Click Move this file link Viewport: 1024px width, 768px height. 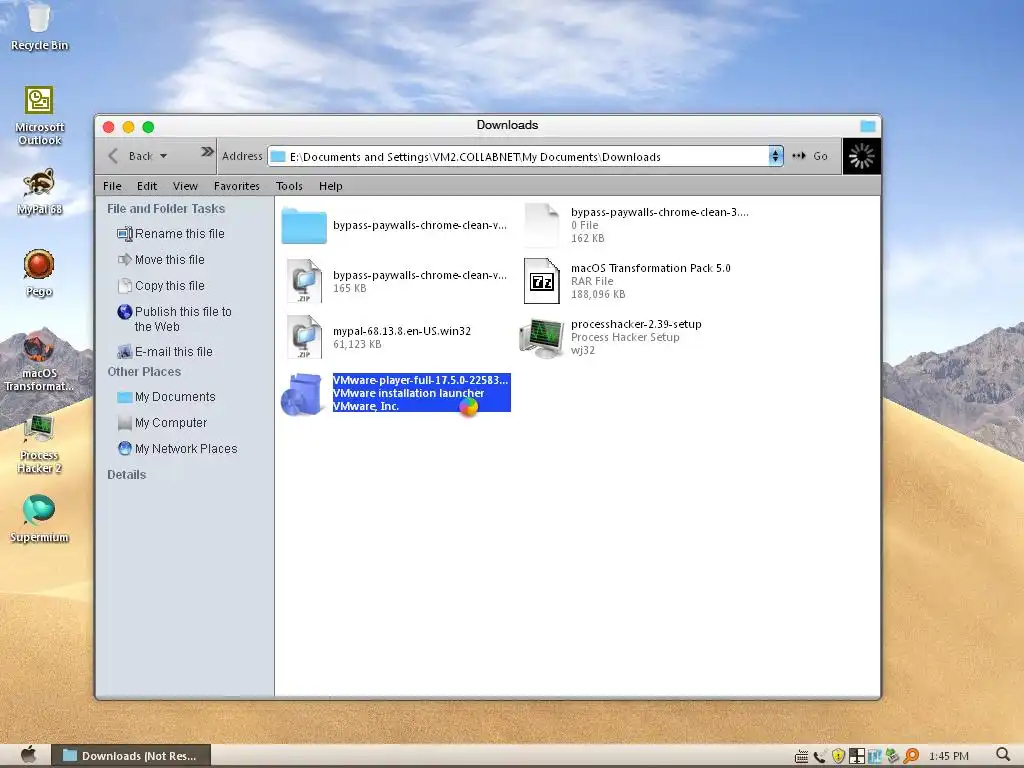(161, 260)
